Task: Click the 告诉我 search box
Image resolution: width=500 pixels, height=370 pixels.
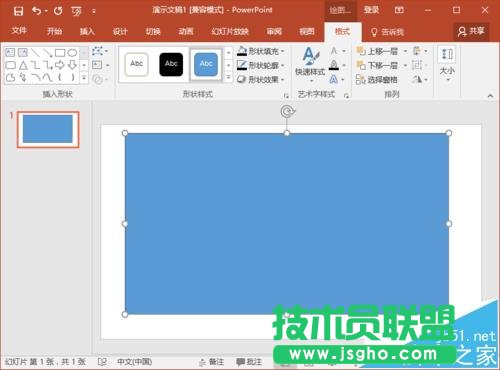Action: tap(388, 32)
